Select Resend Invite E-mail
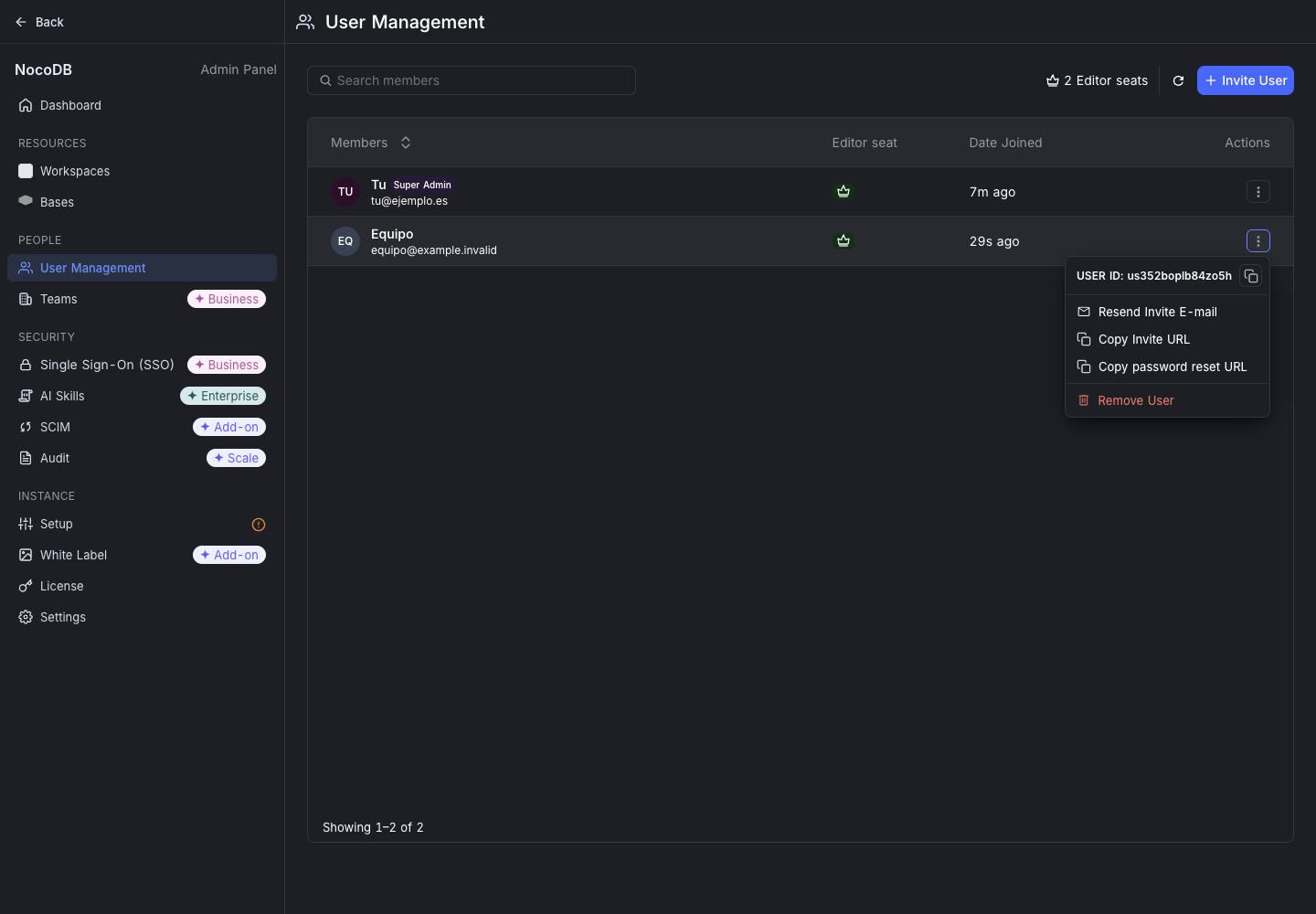1316x914 pixels. tap(1167, 312)
